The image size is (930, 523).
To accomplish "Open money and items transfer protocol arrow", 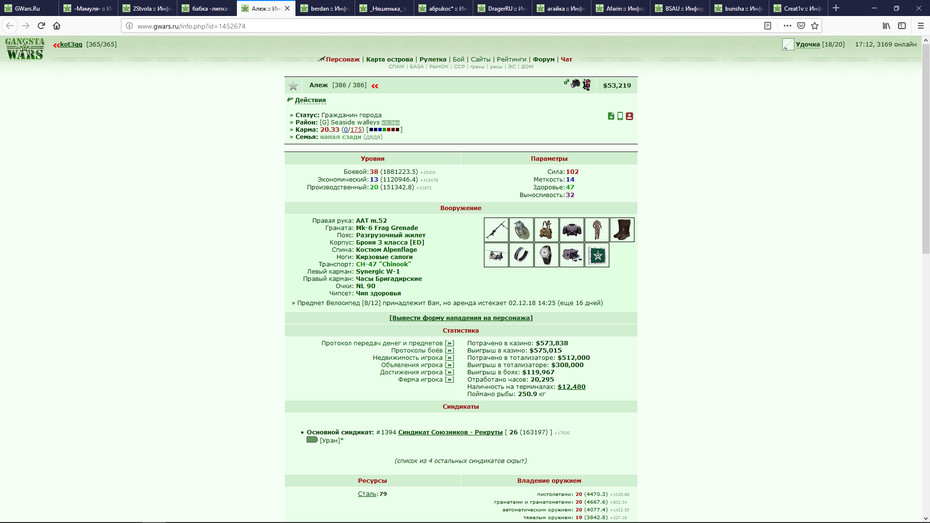I will tap(449, 343).
